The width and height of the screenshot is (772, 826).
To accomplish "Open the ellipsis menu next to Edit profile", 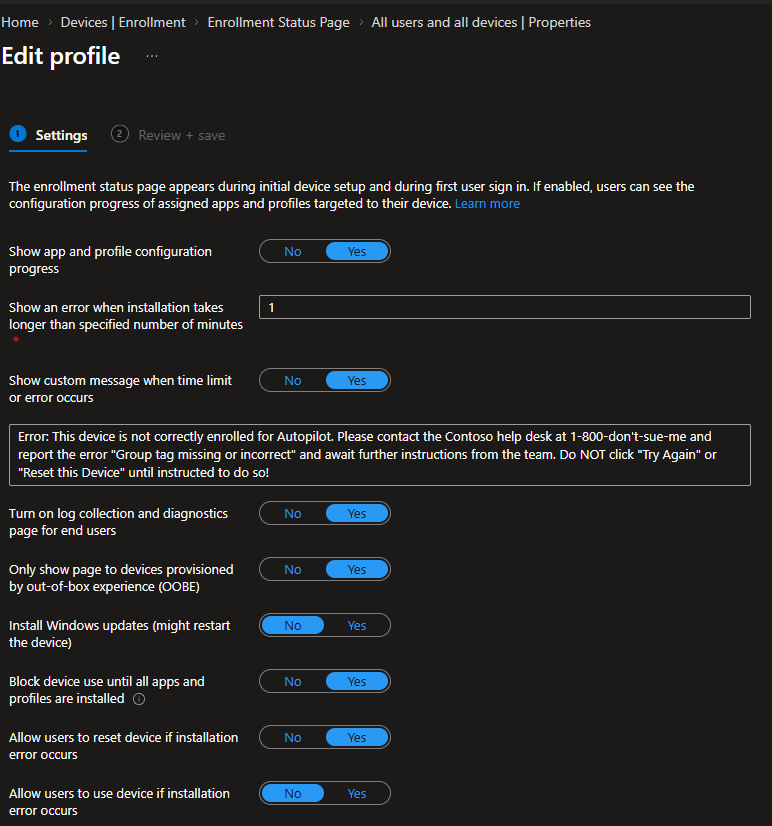I will pos(152,56).
